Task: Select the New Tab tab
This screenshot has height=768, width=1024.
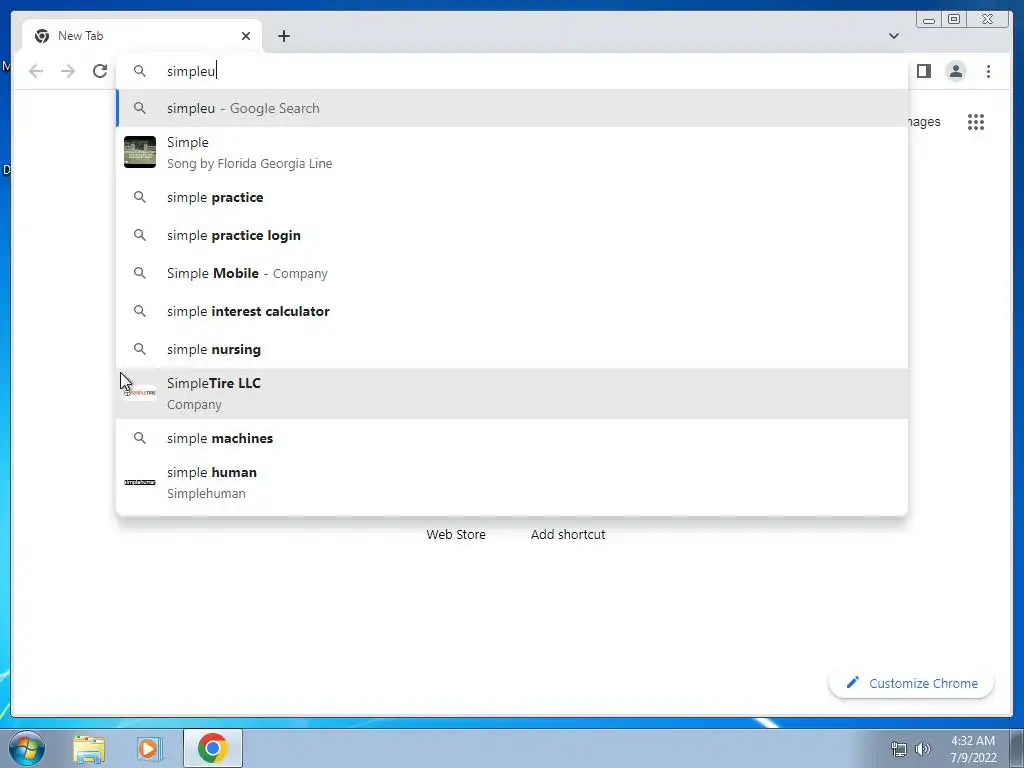Action: pos(142,36)
